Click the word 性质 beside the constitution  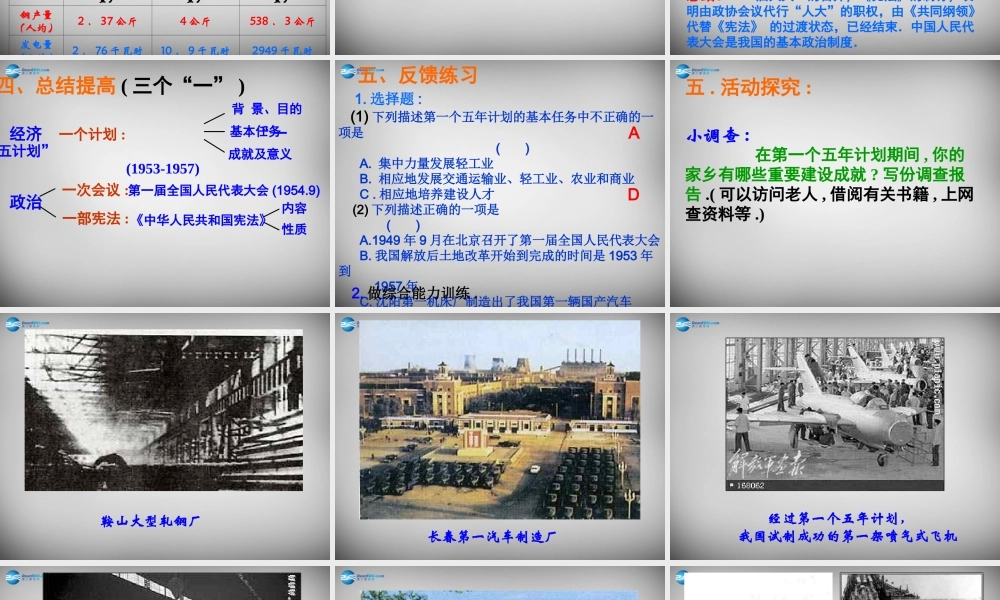[295, 229]
